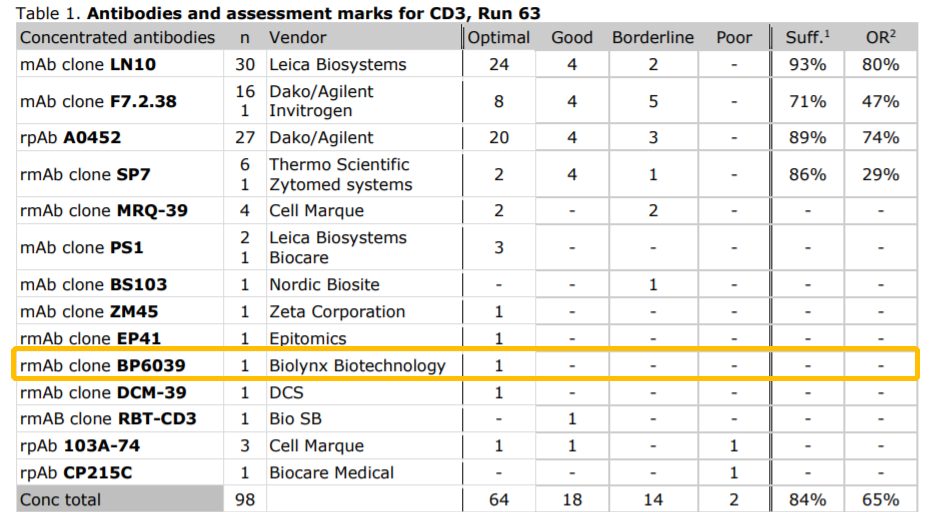Click the "Conc total" row label

click(61, 499)
